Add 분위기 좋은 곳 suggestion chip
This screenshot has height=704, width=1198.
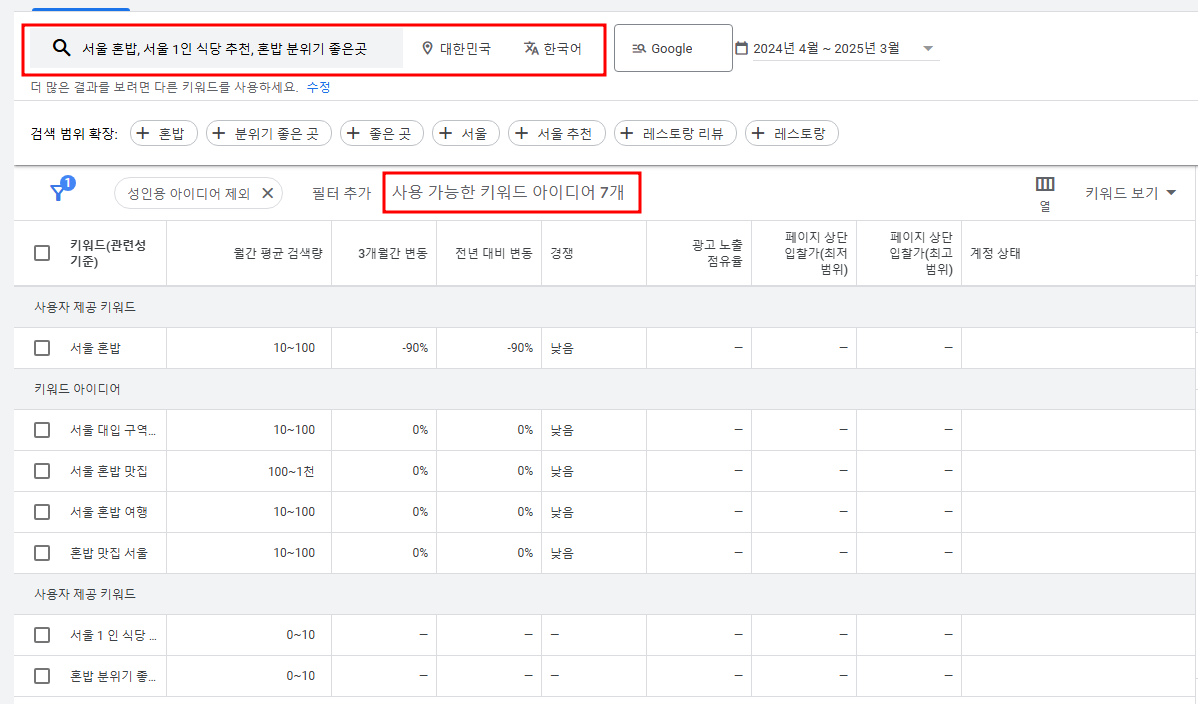pyautogui.click(x=268, y=133)
